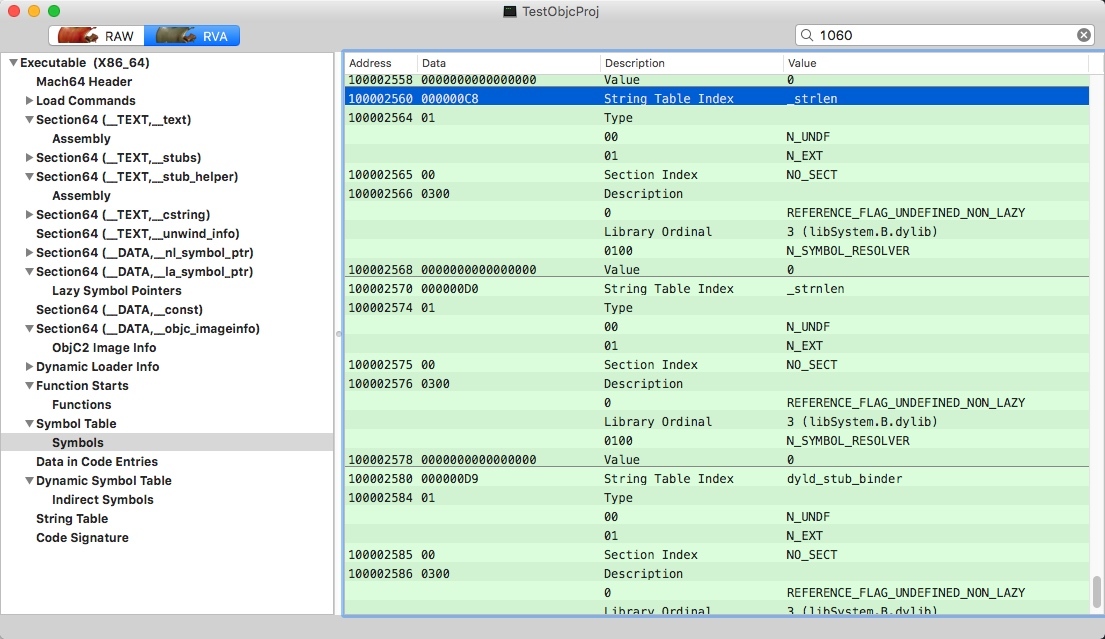Select Section64 (__DATA,__const) in the tree
Image resolution: width=1105 pixels, height=639 pixels.
coord(119,310)
